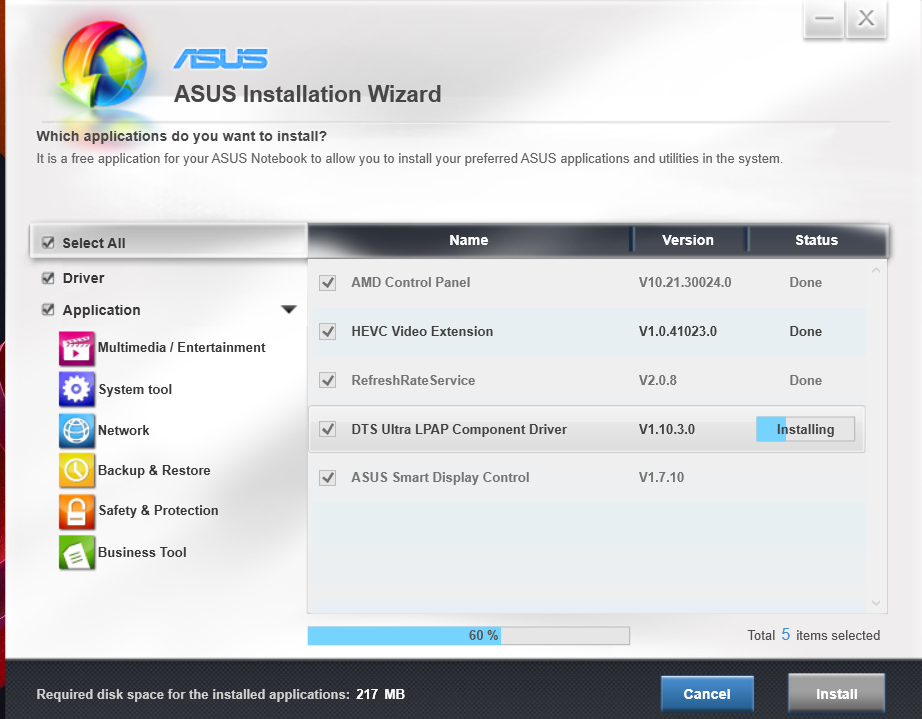Viewport: 922px width, 719px height.
Task: Click the Name column header
Action: 469,240
